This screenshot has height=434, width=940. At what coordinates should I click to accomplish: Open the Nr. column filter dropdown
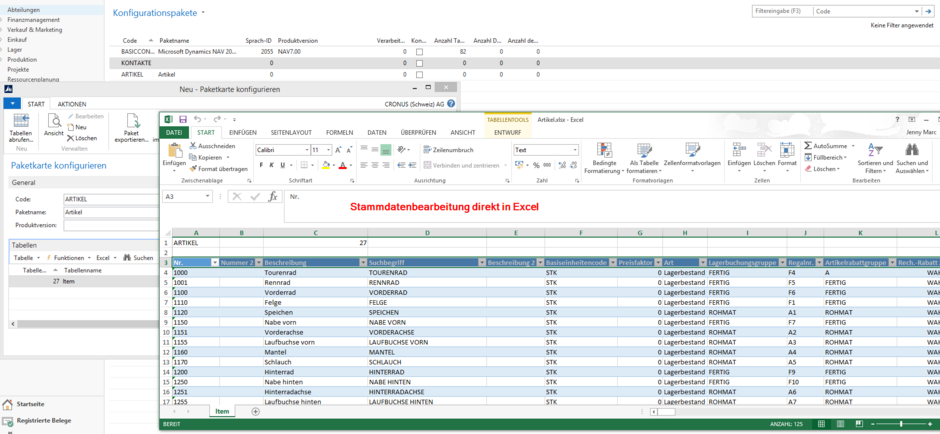point(215,263)
